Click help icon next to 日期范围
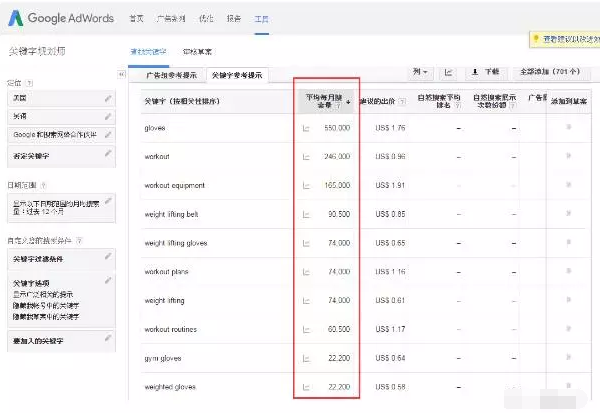Viewport: 603px width, 413px height. 43,184
